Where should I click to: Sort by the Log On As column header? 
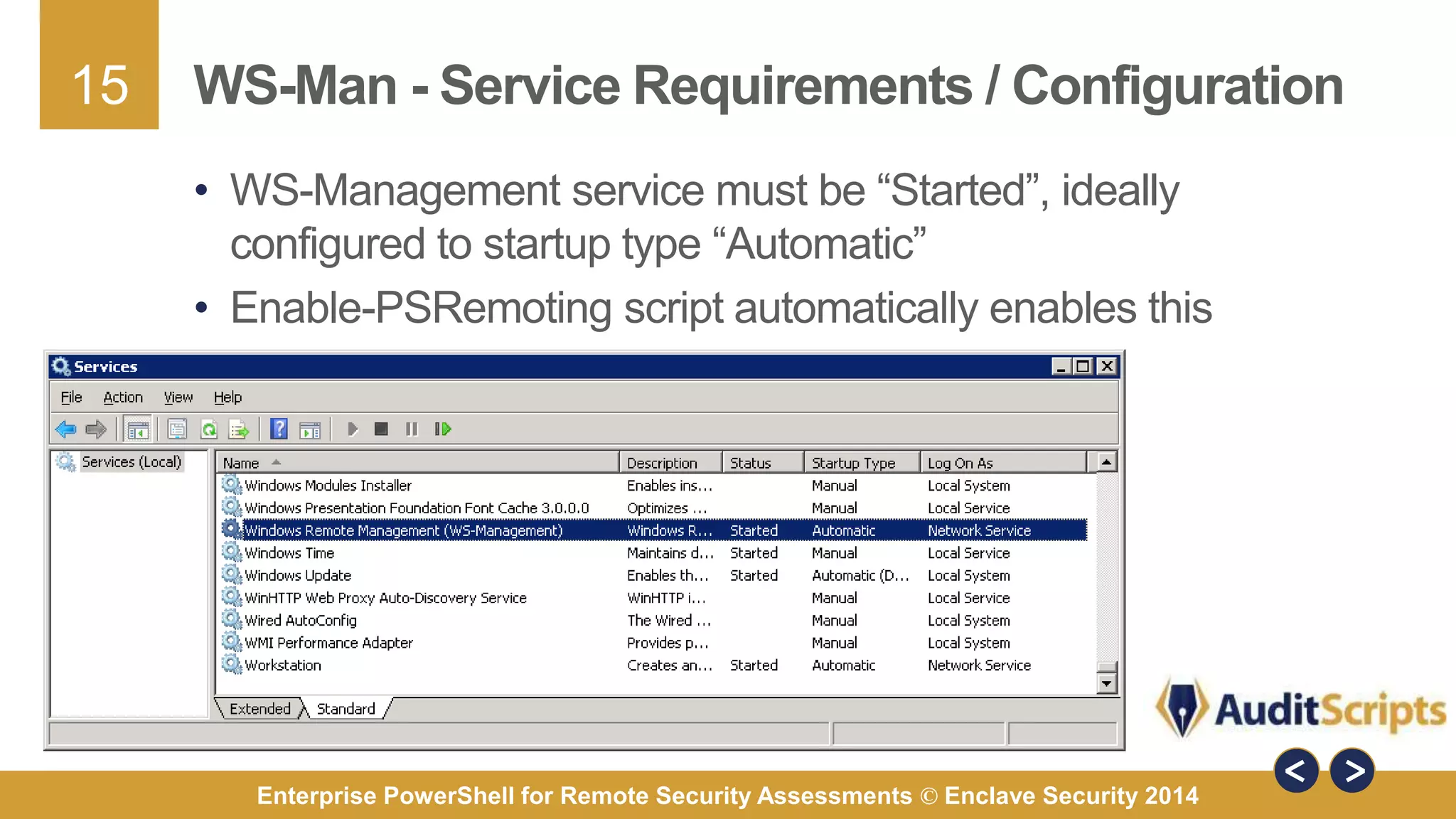tap(1004, 462)
